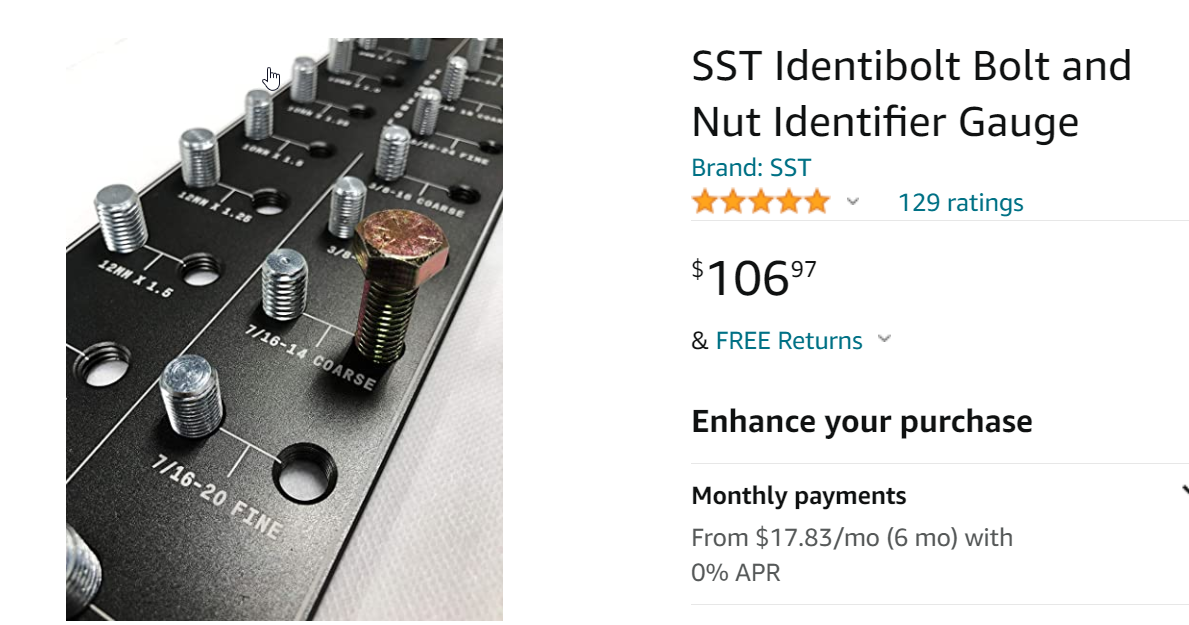The image size is (1189, 625).
Task: Click the five-star rating icons
Action: (x=760, y=203)
